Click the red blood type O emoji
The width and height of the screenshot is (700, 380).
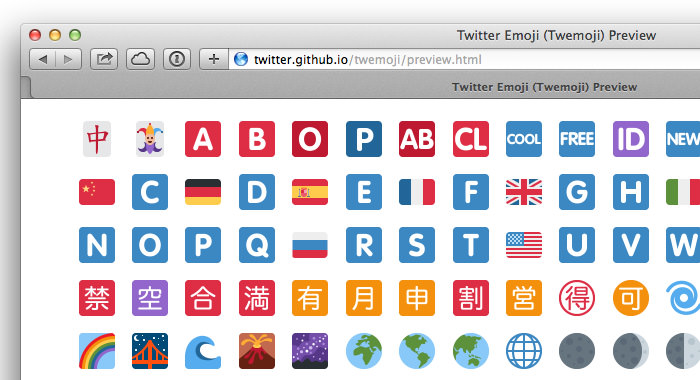tap(310, 139)
